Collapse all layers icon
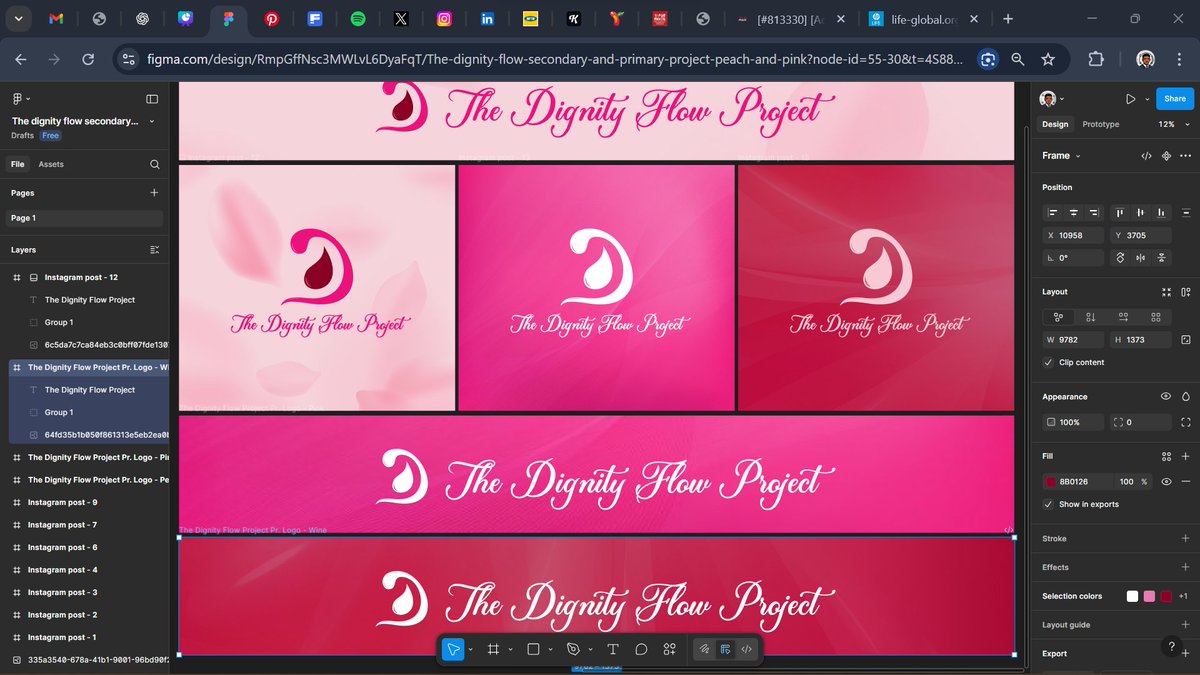 pos(154,250)
